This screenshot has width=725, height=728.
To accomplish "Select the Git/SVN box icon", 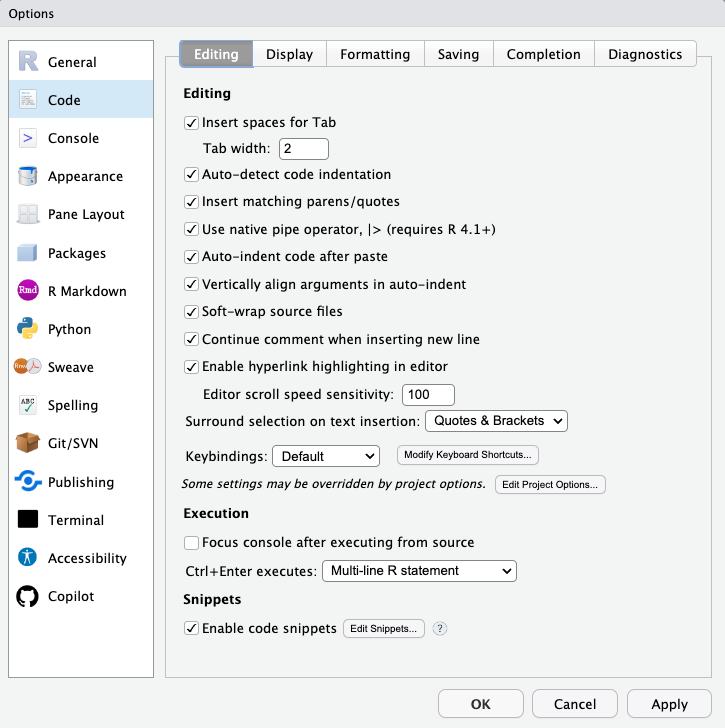I will point(28,443).
